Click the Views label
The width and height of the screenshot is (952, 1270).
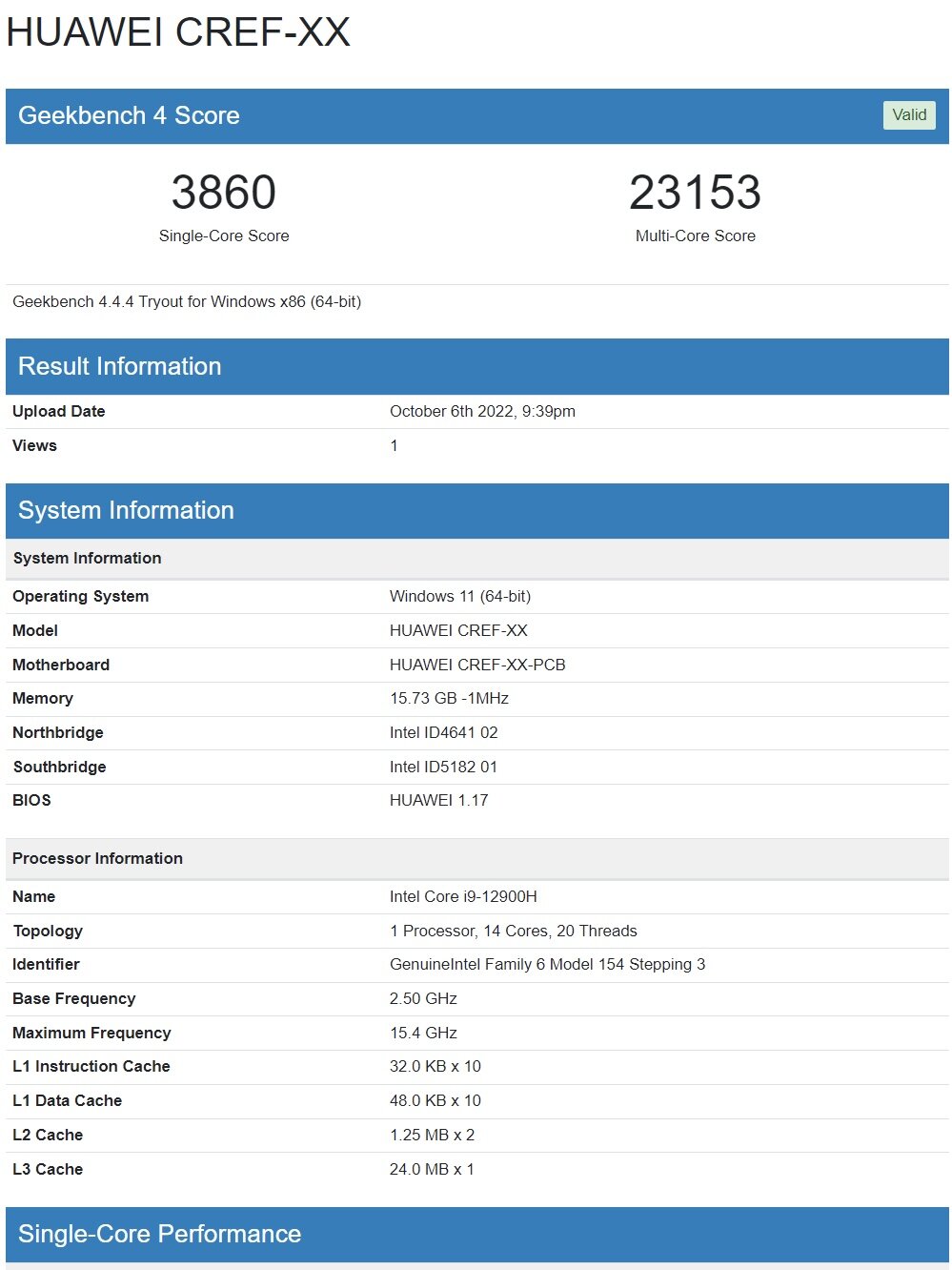click(x=34, y=445)
